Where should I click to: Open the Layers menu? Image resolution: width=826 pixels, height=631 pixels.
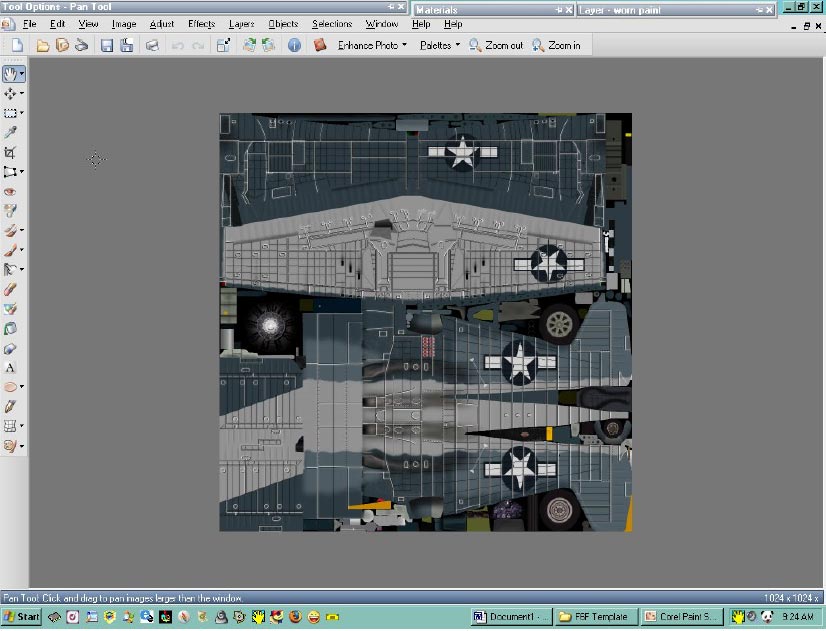click(x=241, y=23)
